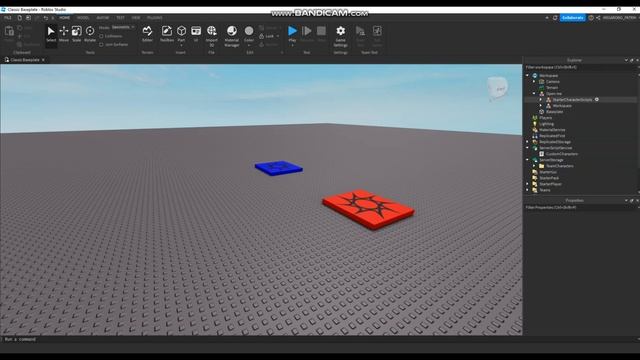
Task: Click the plus icon beside StarterCharacterScripts
Action: pyautogui.click(x=597, y=100)
